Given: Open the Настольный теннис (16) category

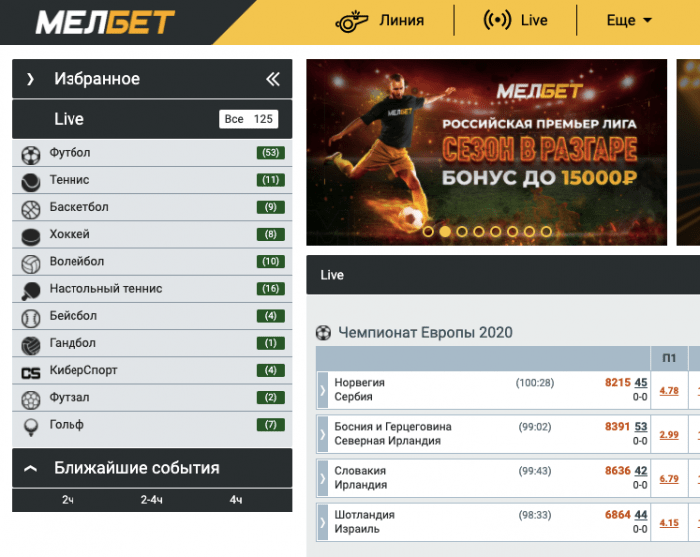Looking at the screenshot, I should click(152, 289).
